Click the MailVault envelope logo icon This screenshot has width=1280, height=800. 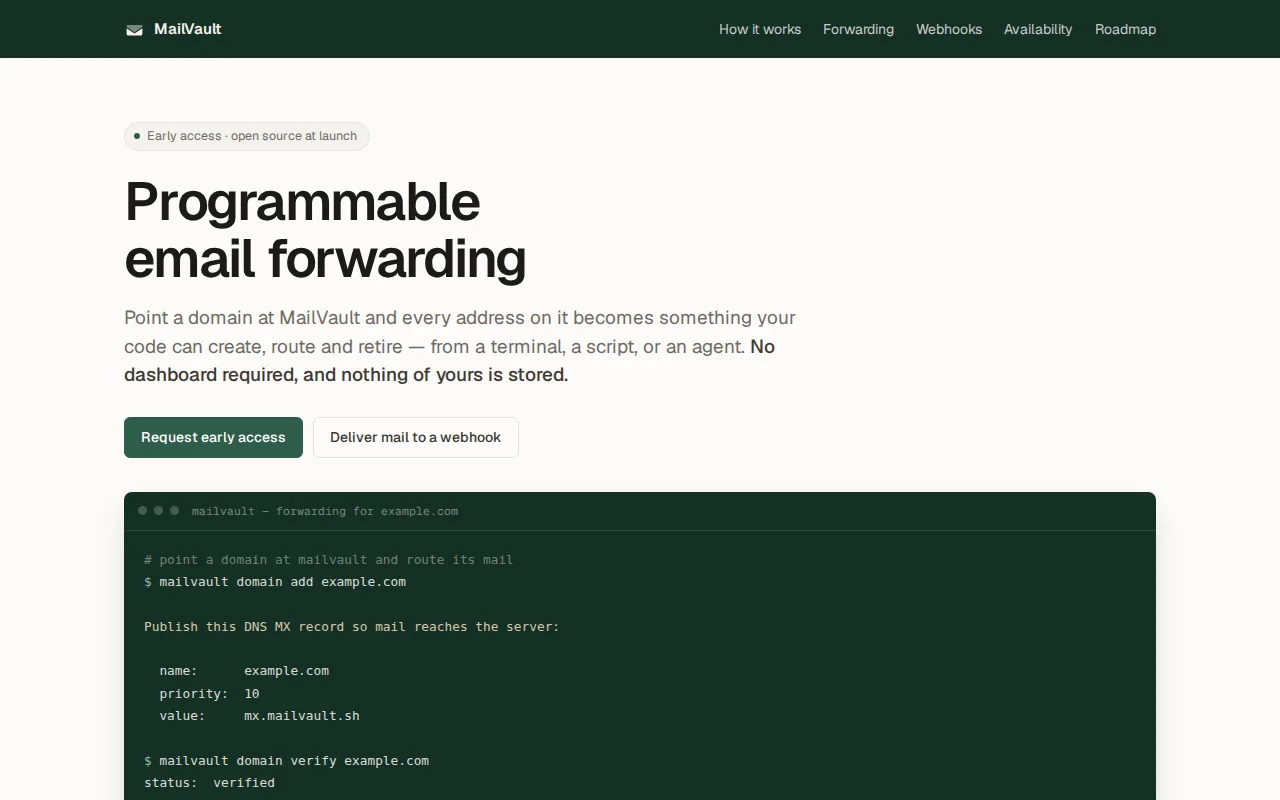click(x=134, y=30)
